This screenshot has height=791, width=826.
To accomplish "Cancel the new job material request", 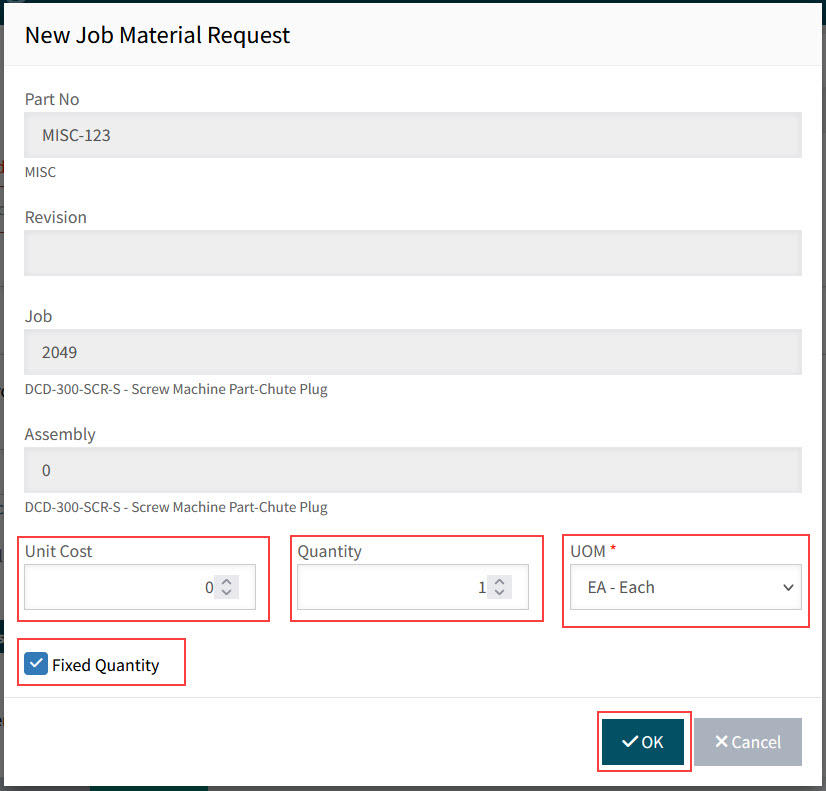I will (747, 742).
